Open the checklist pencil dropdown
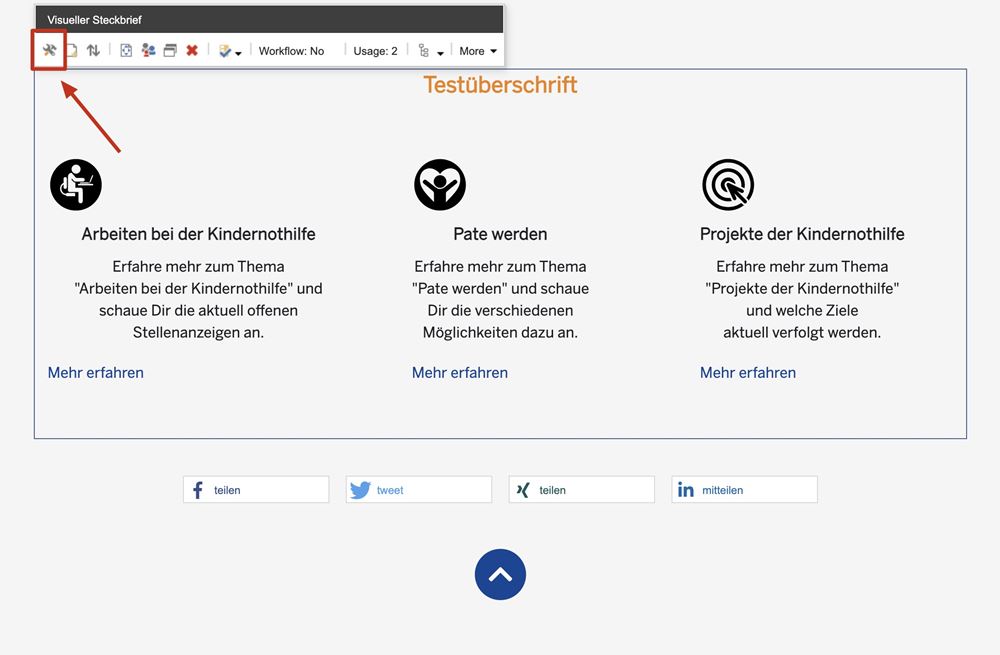This screenshot has height=655, width=1000. (229, 51)
